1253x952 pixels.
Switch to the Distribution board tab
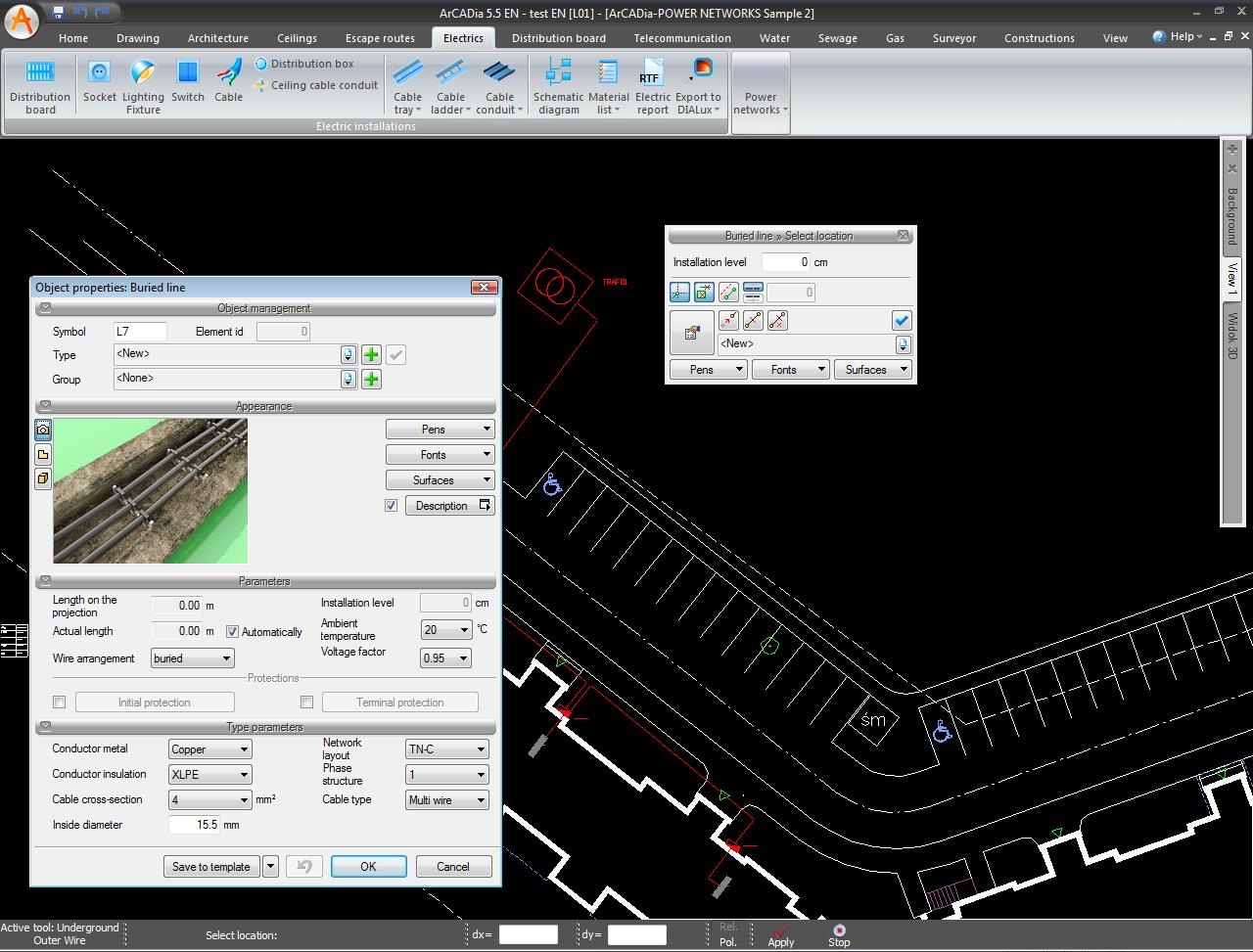click(558, 38)
